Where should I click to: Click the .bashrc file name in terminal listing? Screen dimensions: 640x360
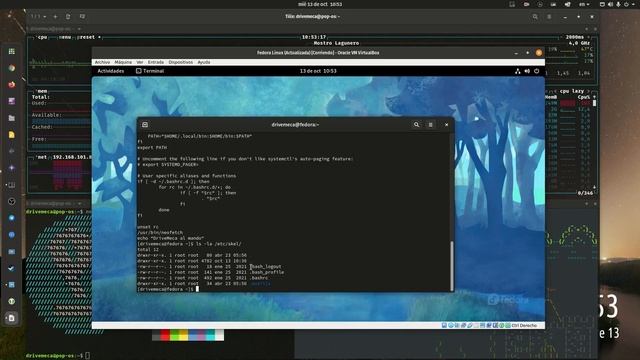pyautogui.click(x=259, y=278)
